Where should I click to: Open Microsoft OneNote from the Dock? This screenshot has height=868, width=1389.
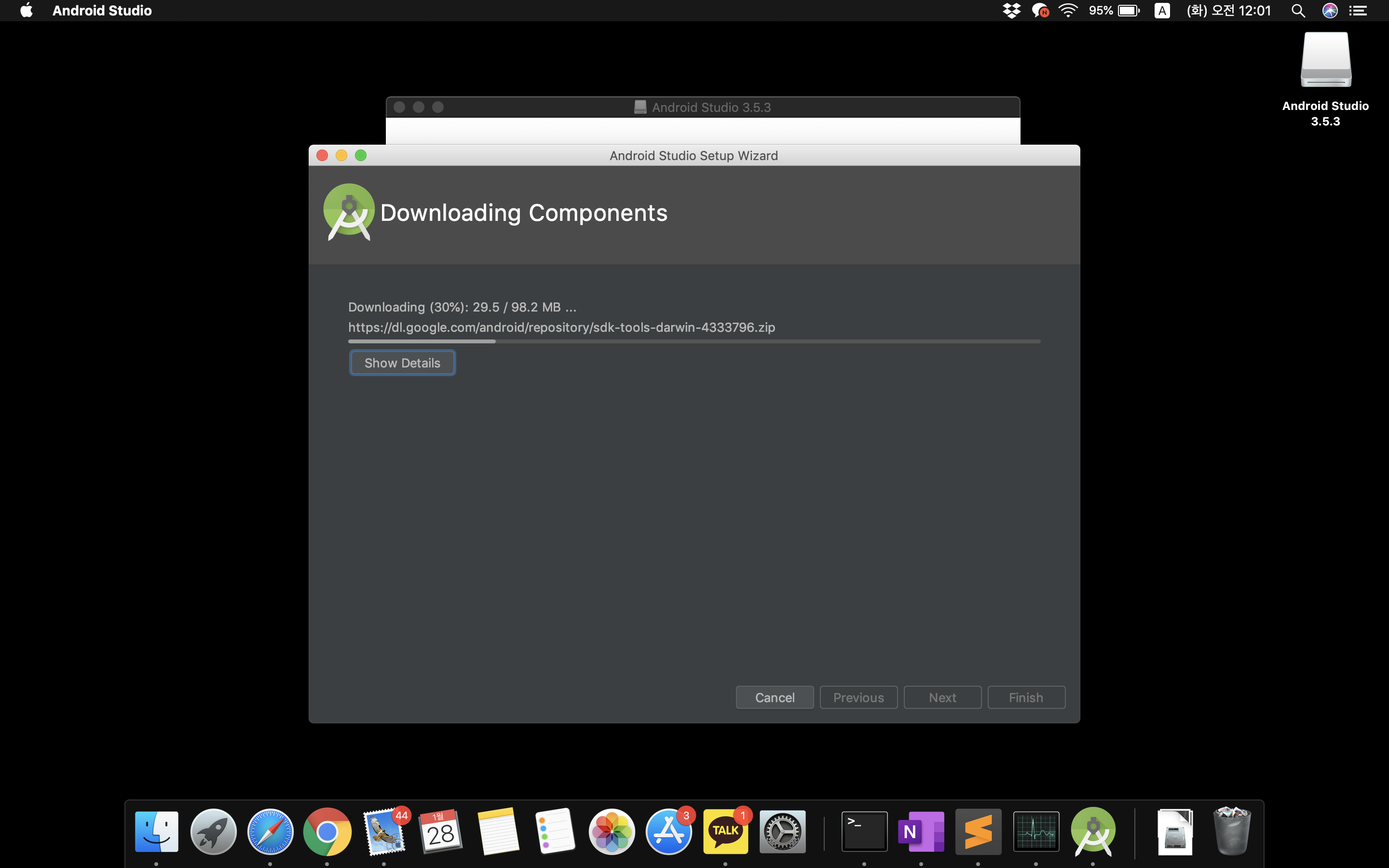(921, 831)
